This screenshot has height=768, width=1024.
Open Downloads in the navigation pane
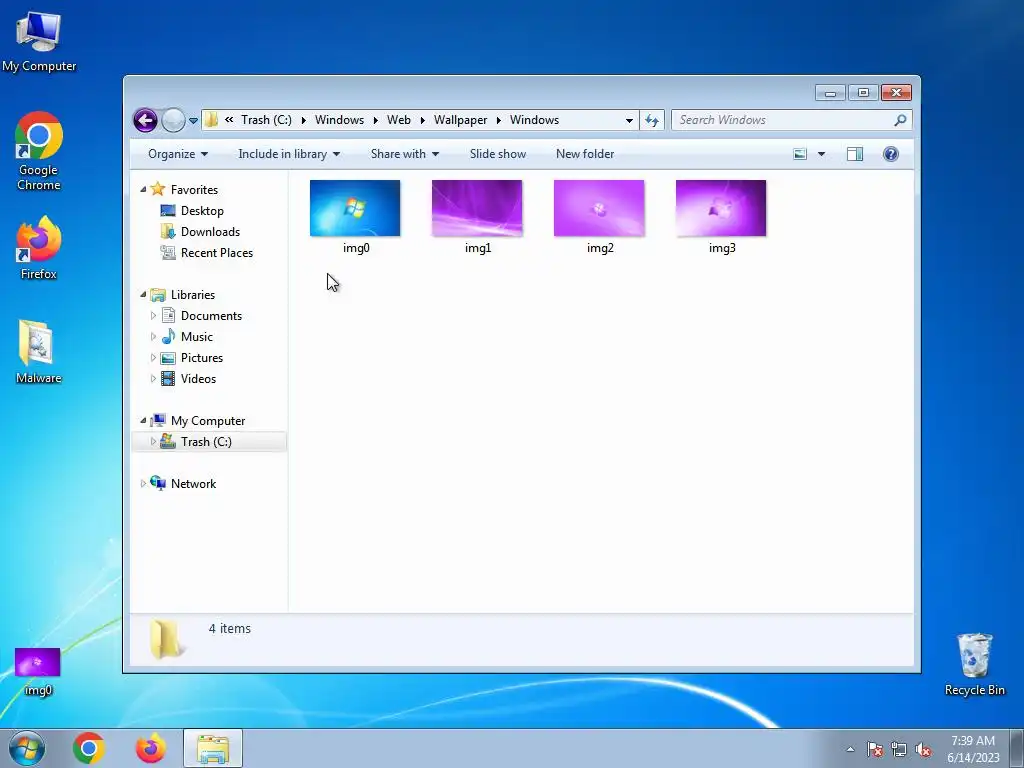point(210,232)
